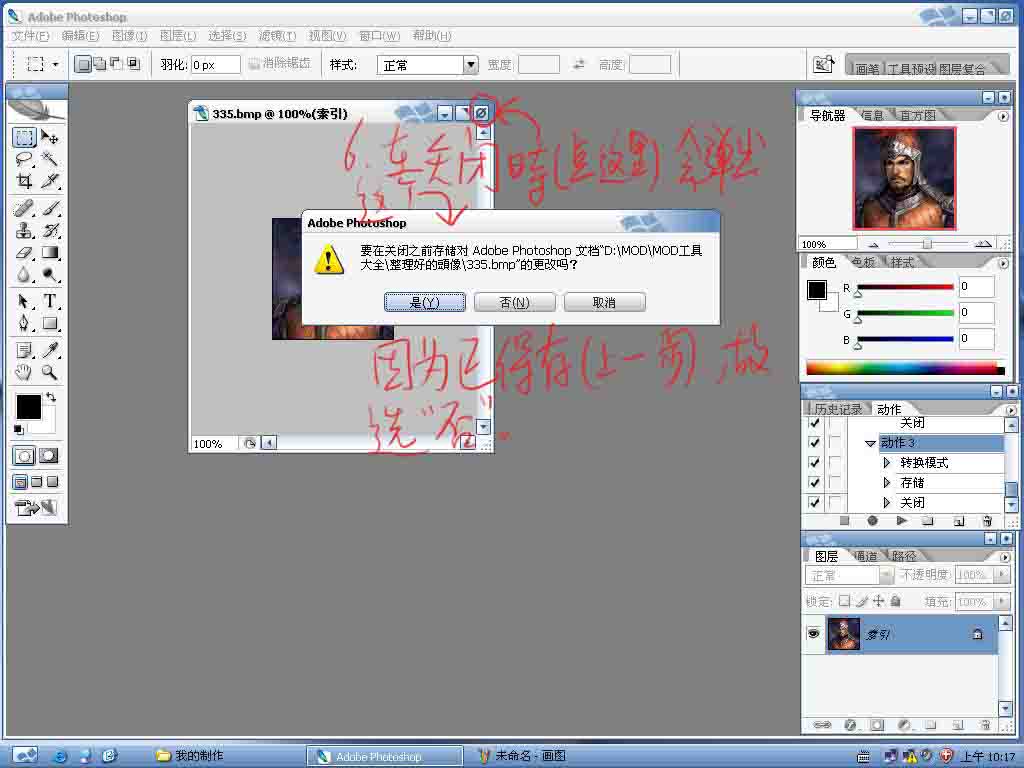
Task: Click 否(N) in the save dialog
Action: click(515, 302)
